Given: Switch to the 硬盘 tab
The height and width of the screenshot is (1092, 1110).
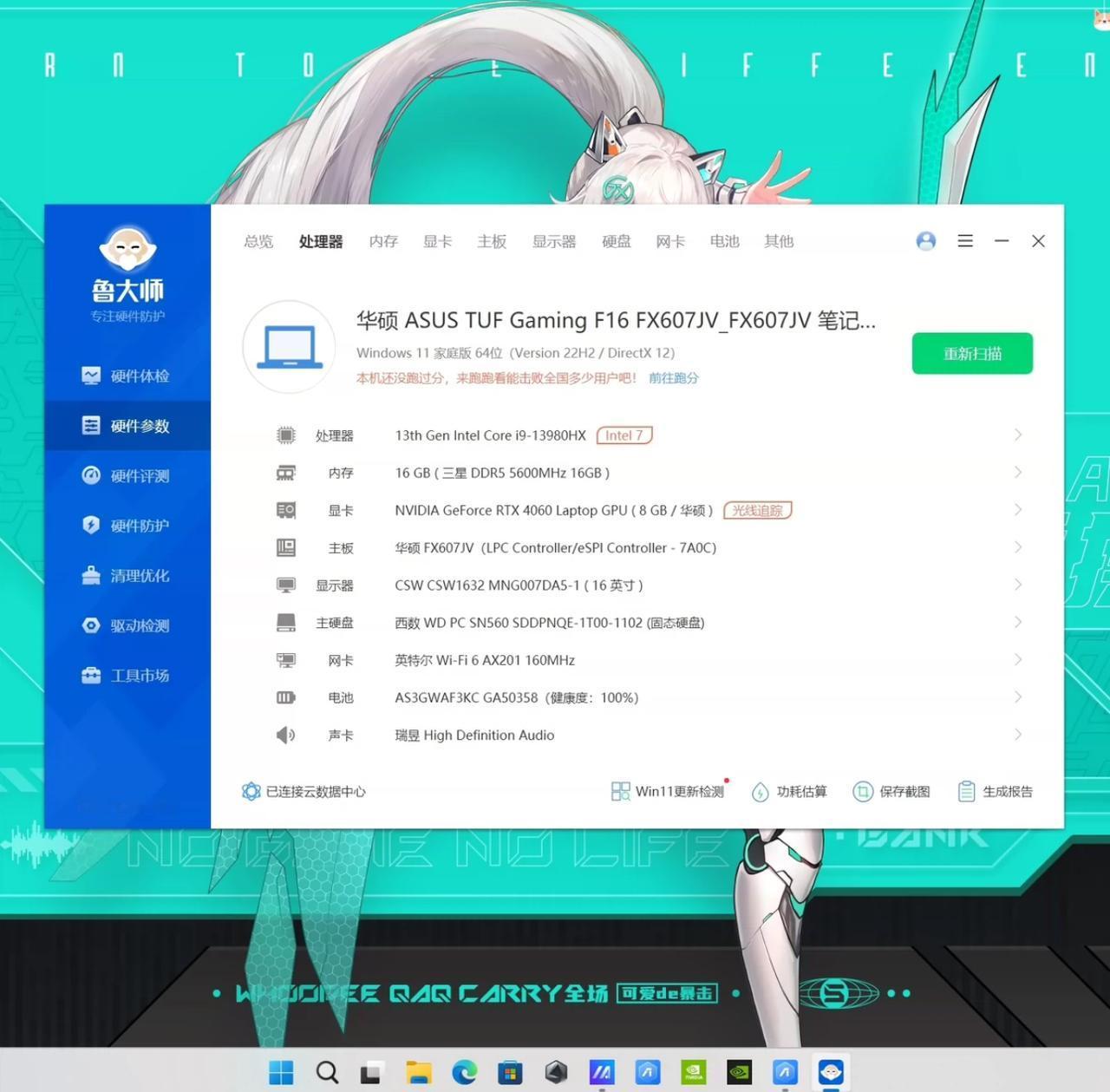Looking at the screenshot, I should pos(617,241).
